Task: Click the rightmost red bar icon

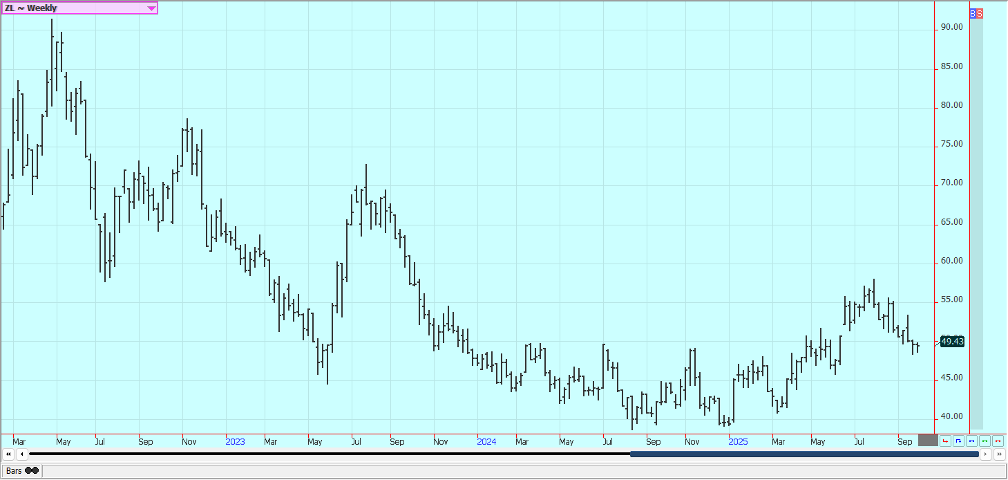Action: [x=997, y=440]
